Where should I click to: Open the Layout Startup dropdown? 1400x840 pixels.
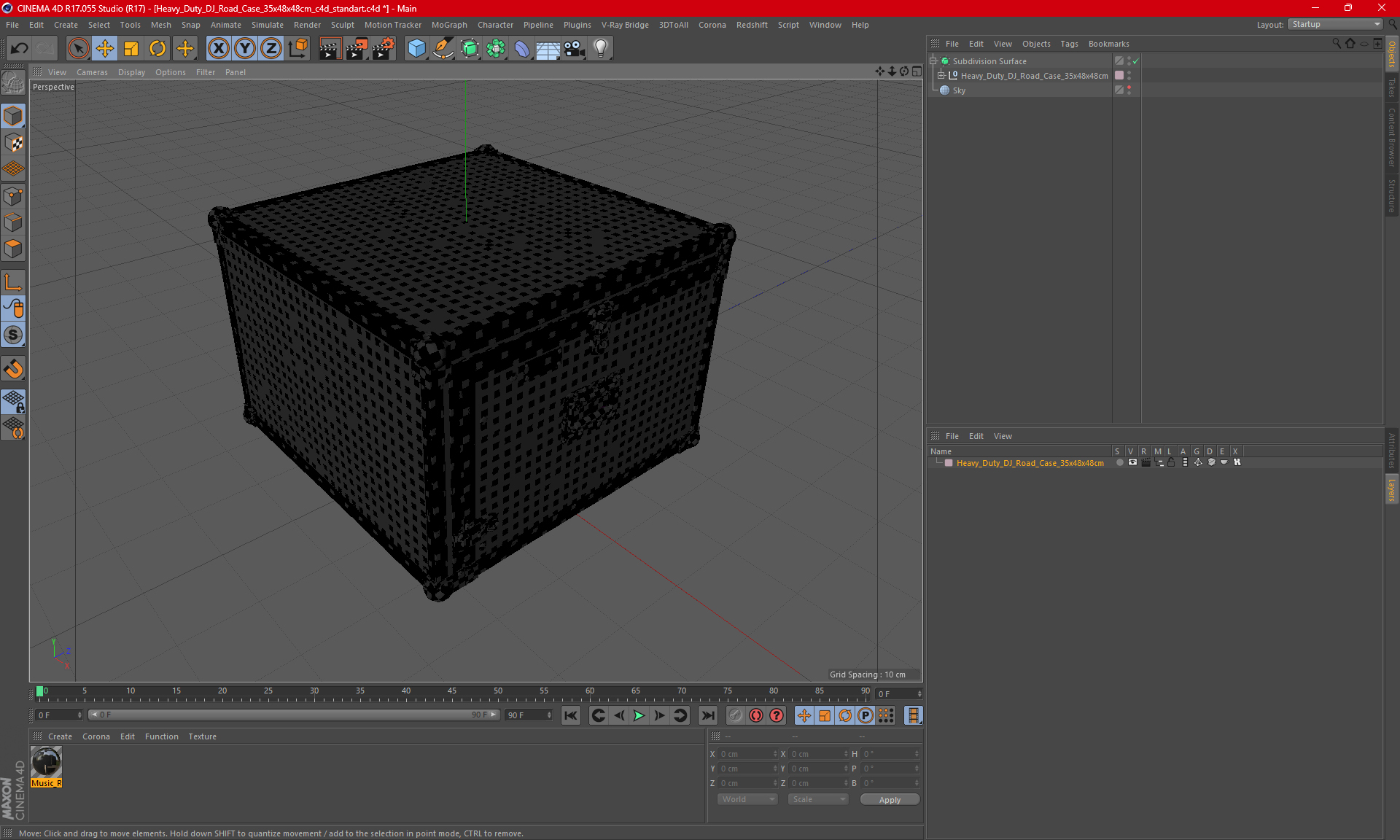click(x=1335, y=24)
